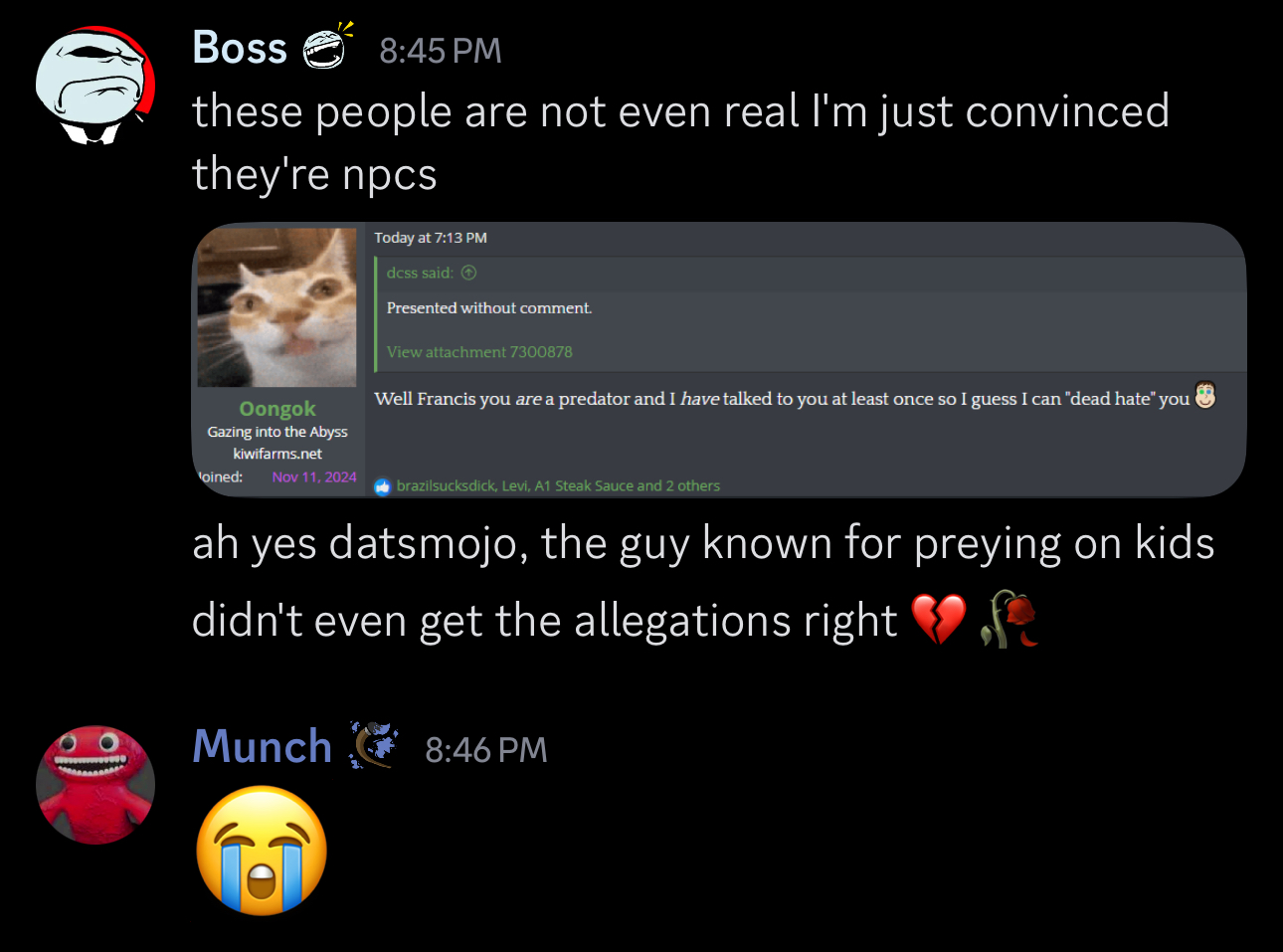Open the Oongok forum username link

point(277,409)
